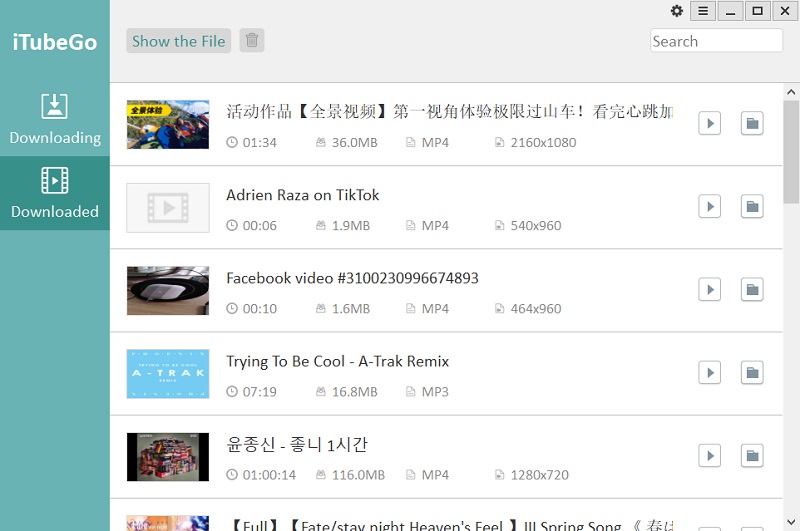Play 윤종신 - 좋니 1시간 video

709,456
